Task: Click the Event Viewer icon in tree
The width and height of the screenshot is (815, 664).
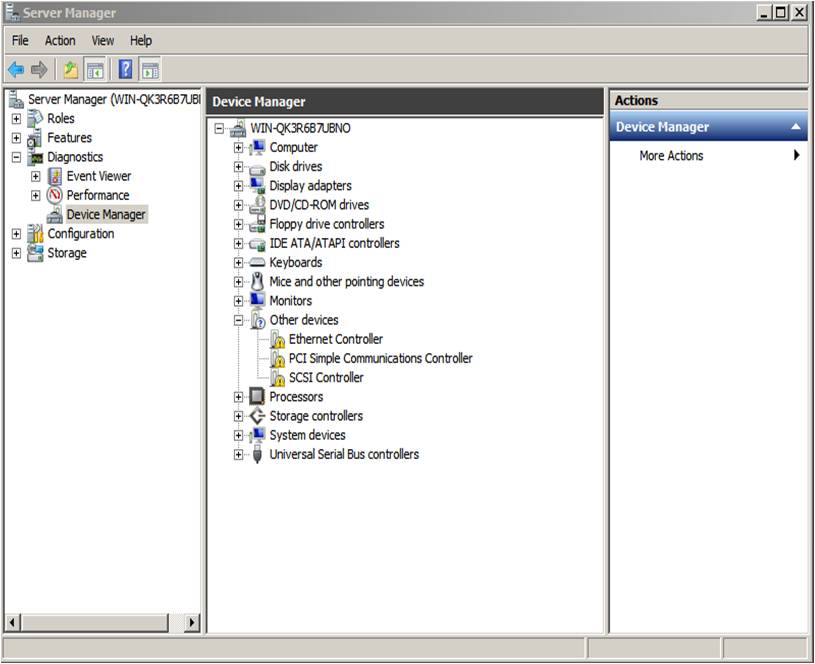Action: pos(55,176)
